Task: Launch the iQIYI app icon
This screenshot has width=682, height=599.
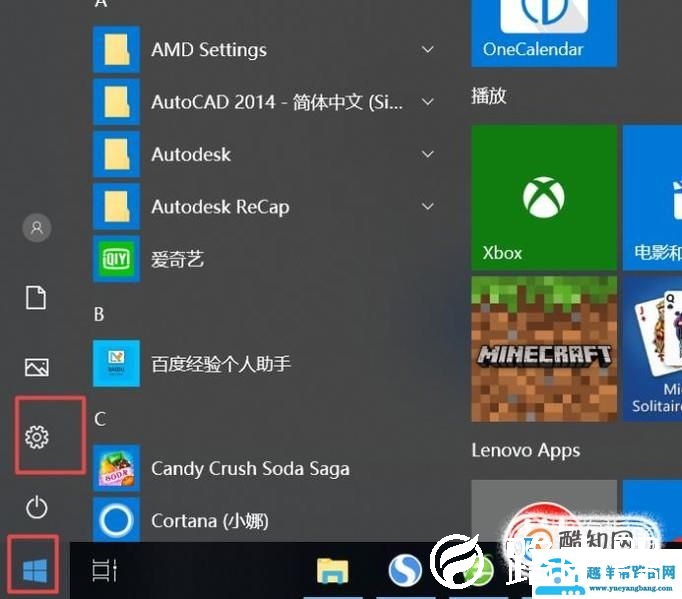Action: coord(116,259)
